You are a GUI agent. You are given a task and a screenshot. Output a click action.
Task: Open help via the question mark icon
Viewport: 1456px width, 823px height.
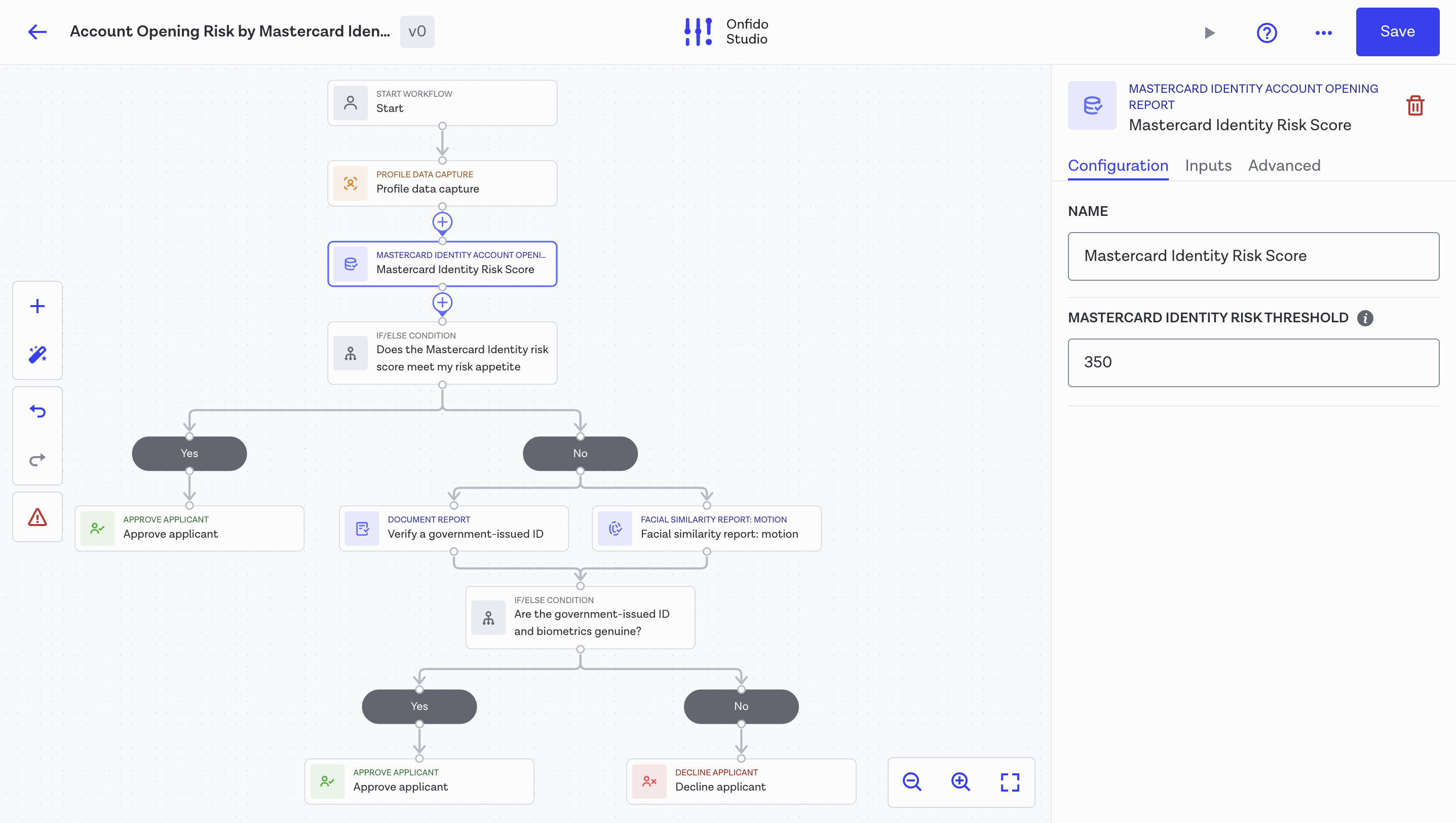click(1267, 32)
